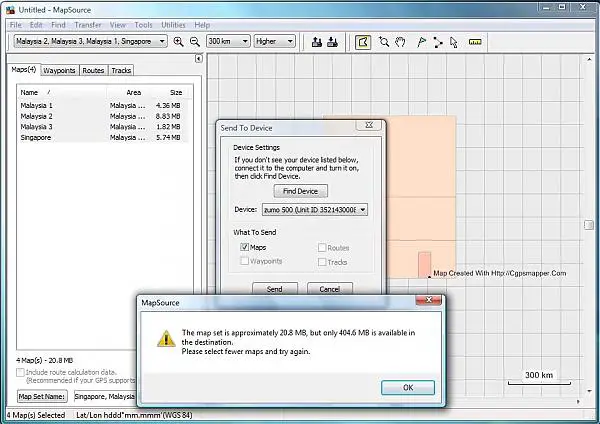The width and height of the screenshot is (600, 424).
Task: Click the Map Set Name button
Action: pos(42,396)
